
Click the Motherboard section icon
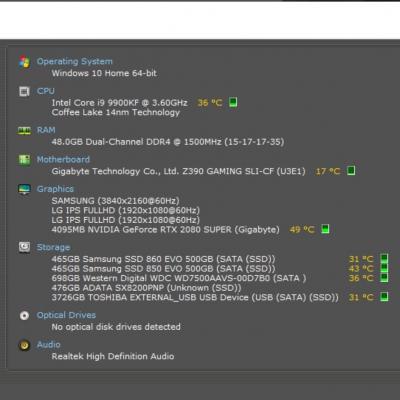24,160
